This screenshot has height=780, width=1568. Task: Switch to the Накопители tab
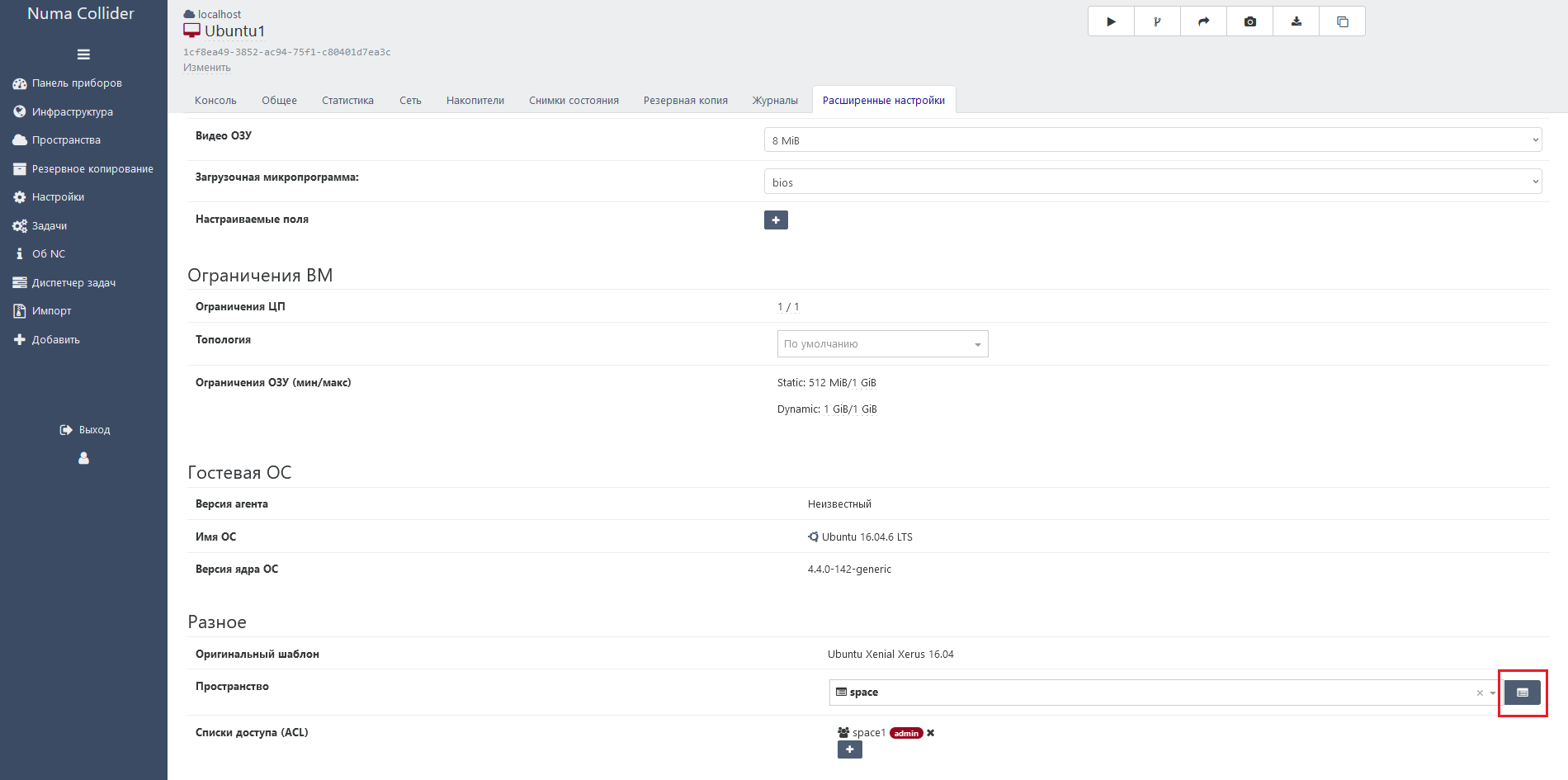tap(475, 100)
